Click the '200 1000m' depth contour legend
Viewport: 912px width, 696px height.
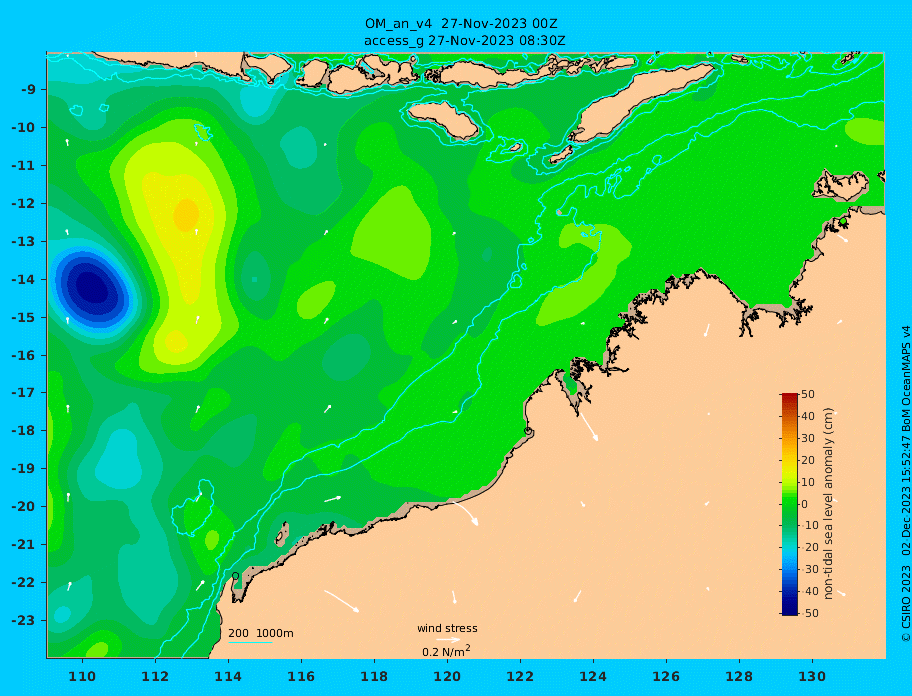[261, 633]
